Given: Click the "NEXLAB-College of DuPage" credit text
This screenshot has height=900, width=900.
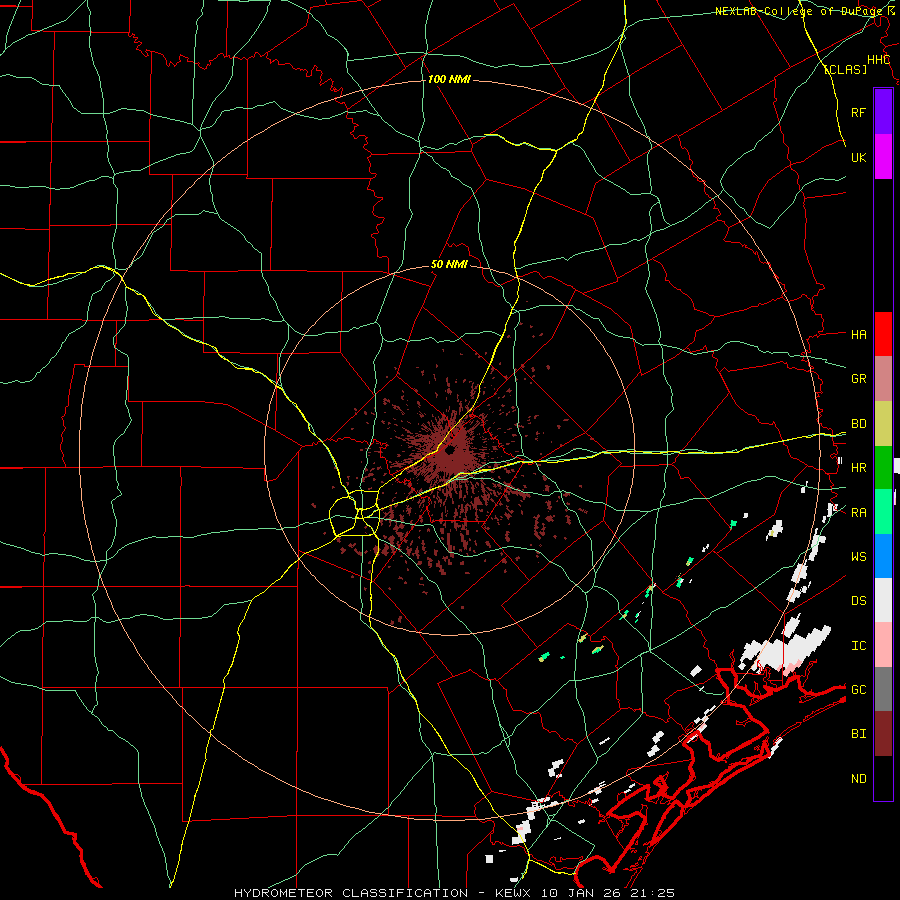Looking at the screenshot, I should tap(796, 11).
